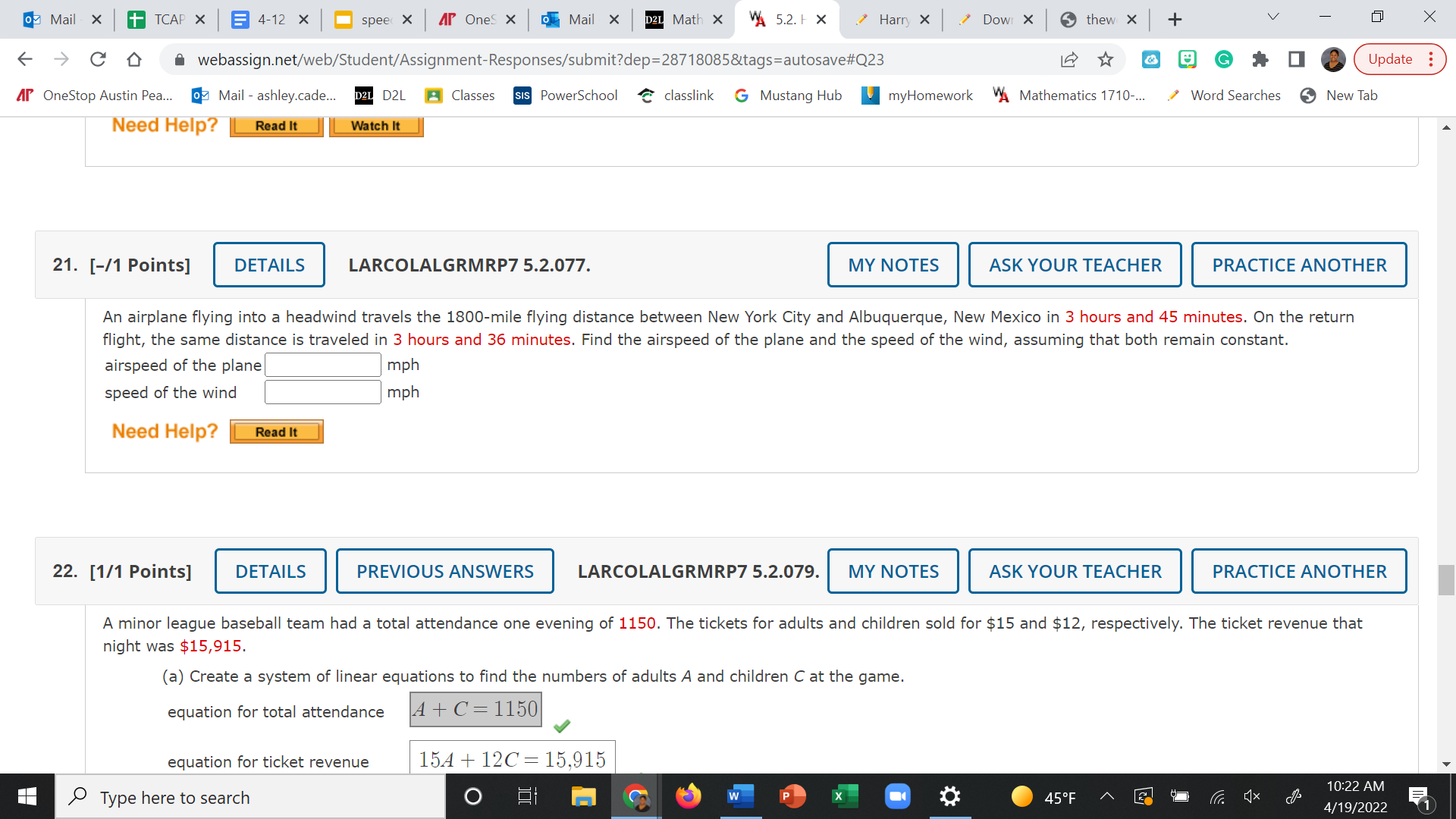1456x819 pixels.
Task: Expand the tab search dropdown arrow
Action: coord(1273,17)
